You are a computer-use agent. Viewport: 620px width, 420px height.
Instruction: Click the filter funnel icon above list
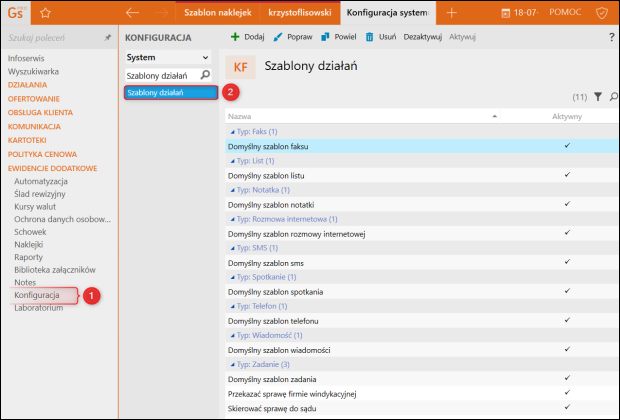click(598, 97)
